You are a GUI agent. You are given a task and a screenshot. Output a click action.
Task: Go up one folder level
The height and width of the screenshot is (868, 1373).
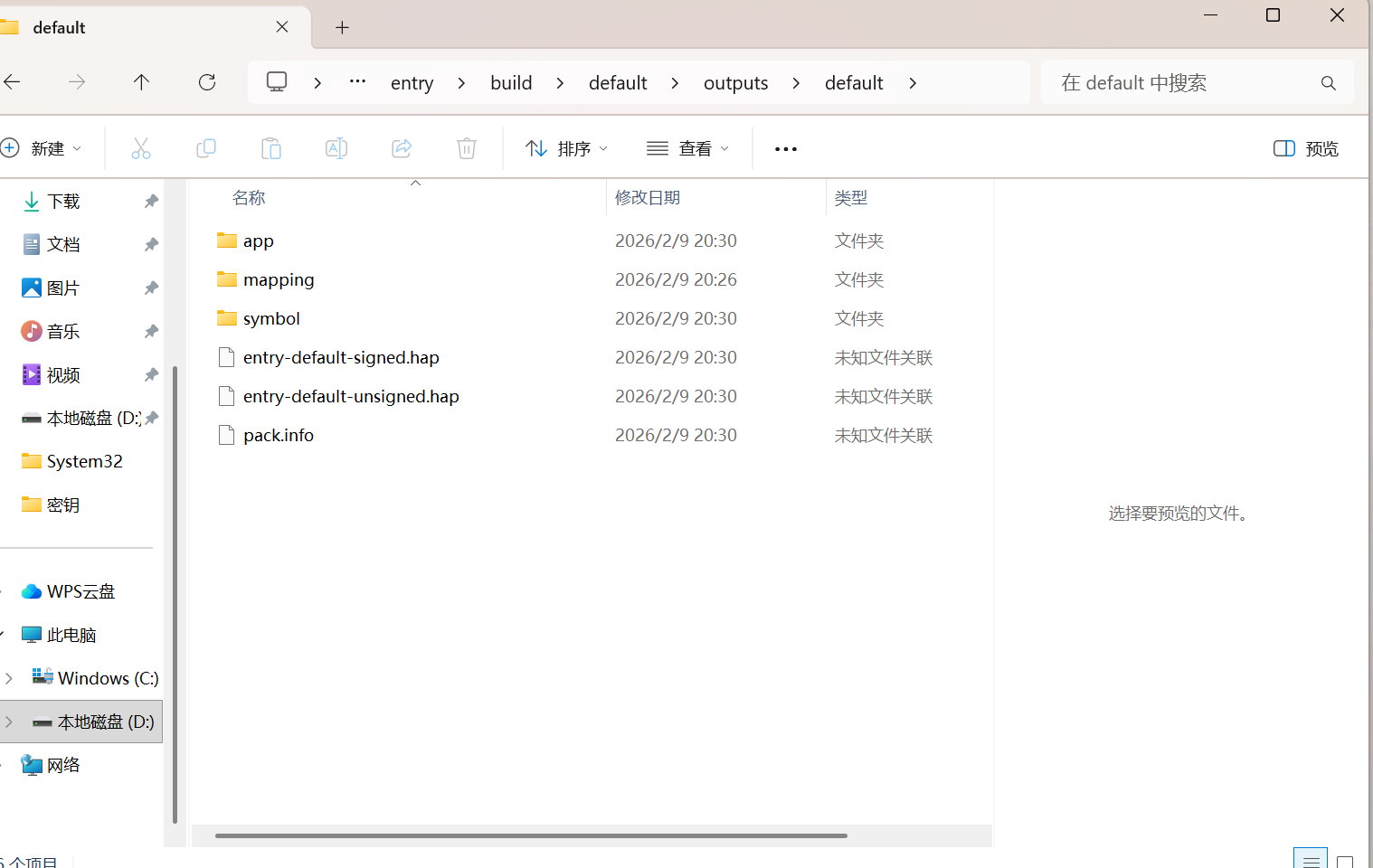(x=141, y=82)
